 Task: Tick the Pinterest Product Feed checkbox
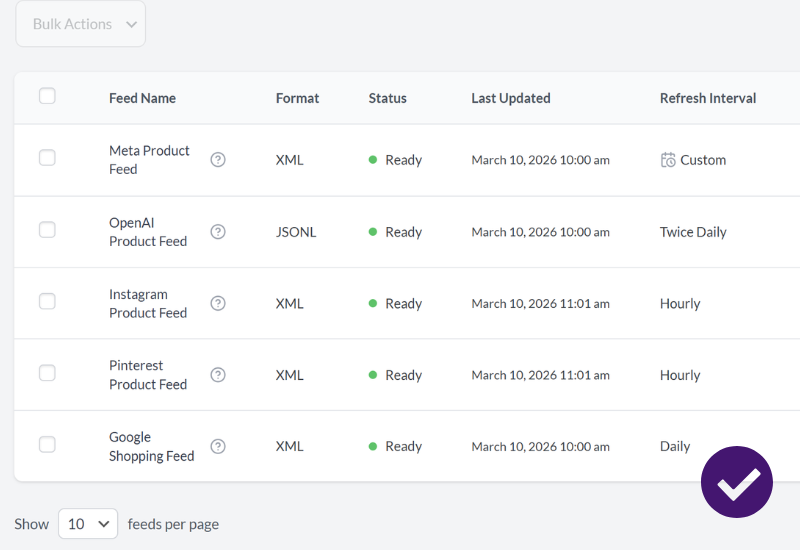[x=47, y=373]
